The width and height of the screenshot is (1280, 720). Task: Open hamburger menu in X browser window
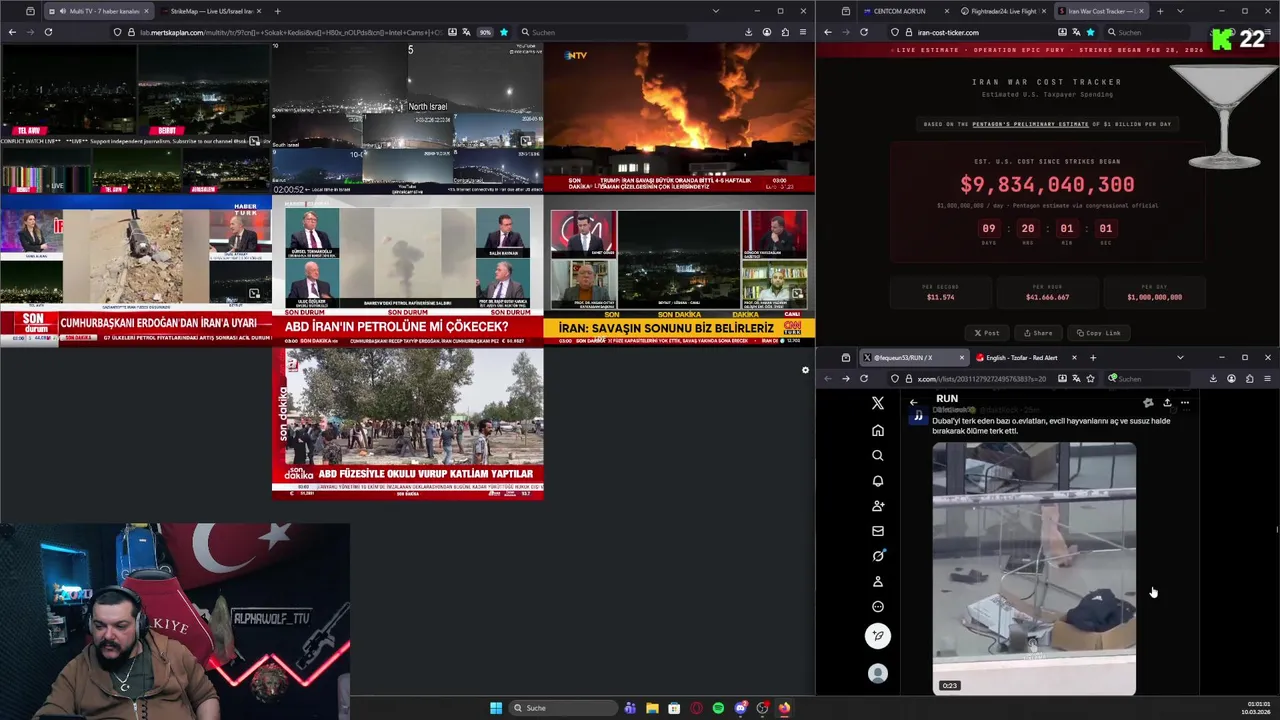pos(1267,379)
